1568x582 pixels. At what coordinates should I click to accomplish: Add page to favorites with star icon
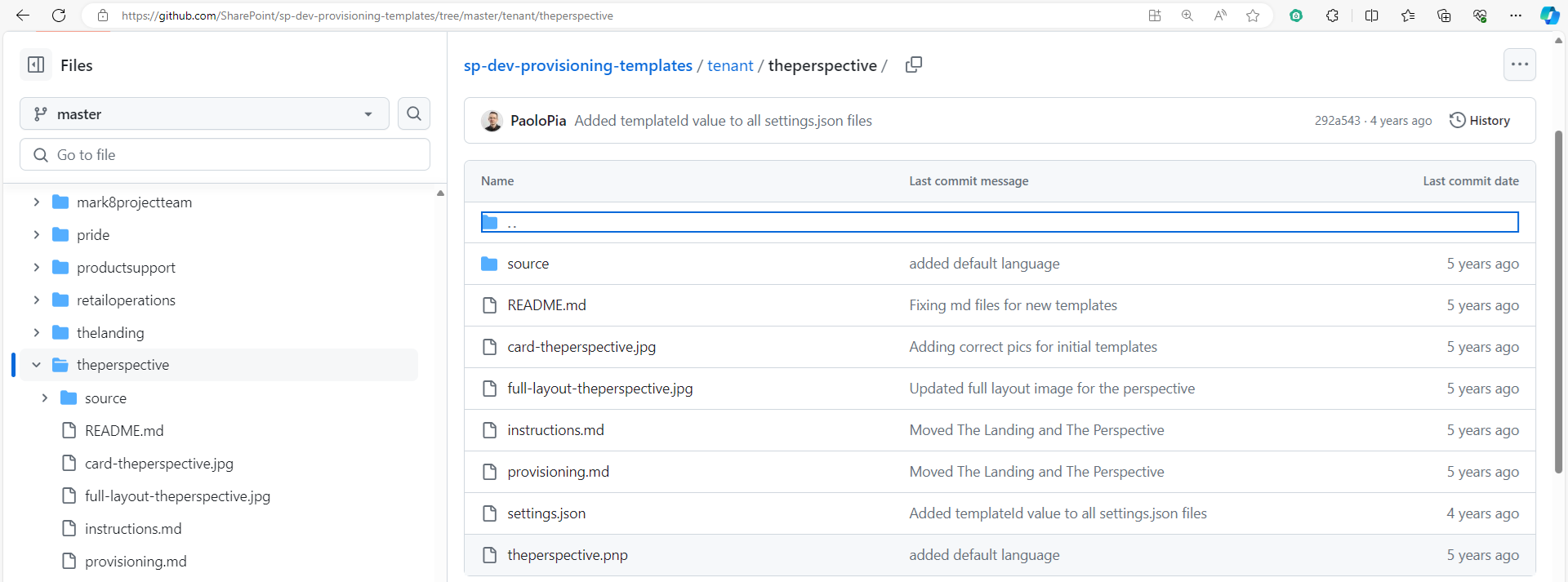(1253, 16)
